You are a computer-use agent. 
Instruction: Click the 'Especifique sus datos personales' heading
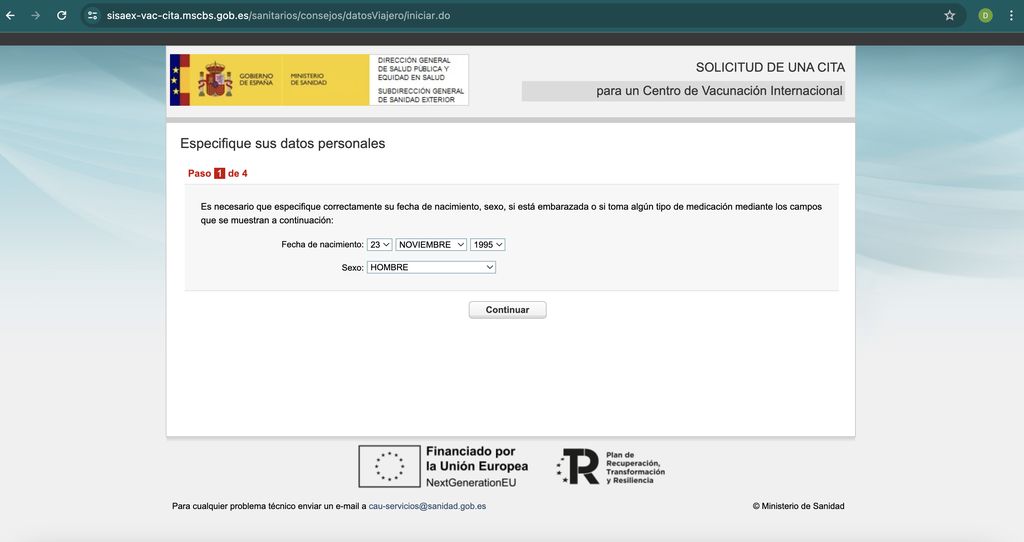283,144
